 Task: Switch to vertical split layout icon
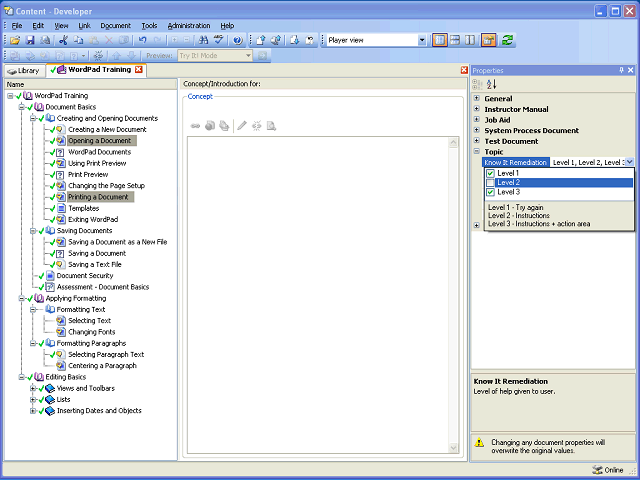coord(470,40)
